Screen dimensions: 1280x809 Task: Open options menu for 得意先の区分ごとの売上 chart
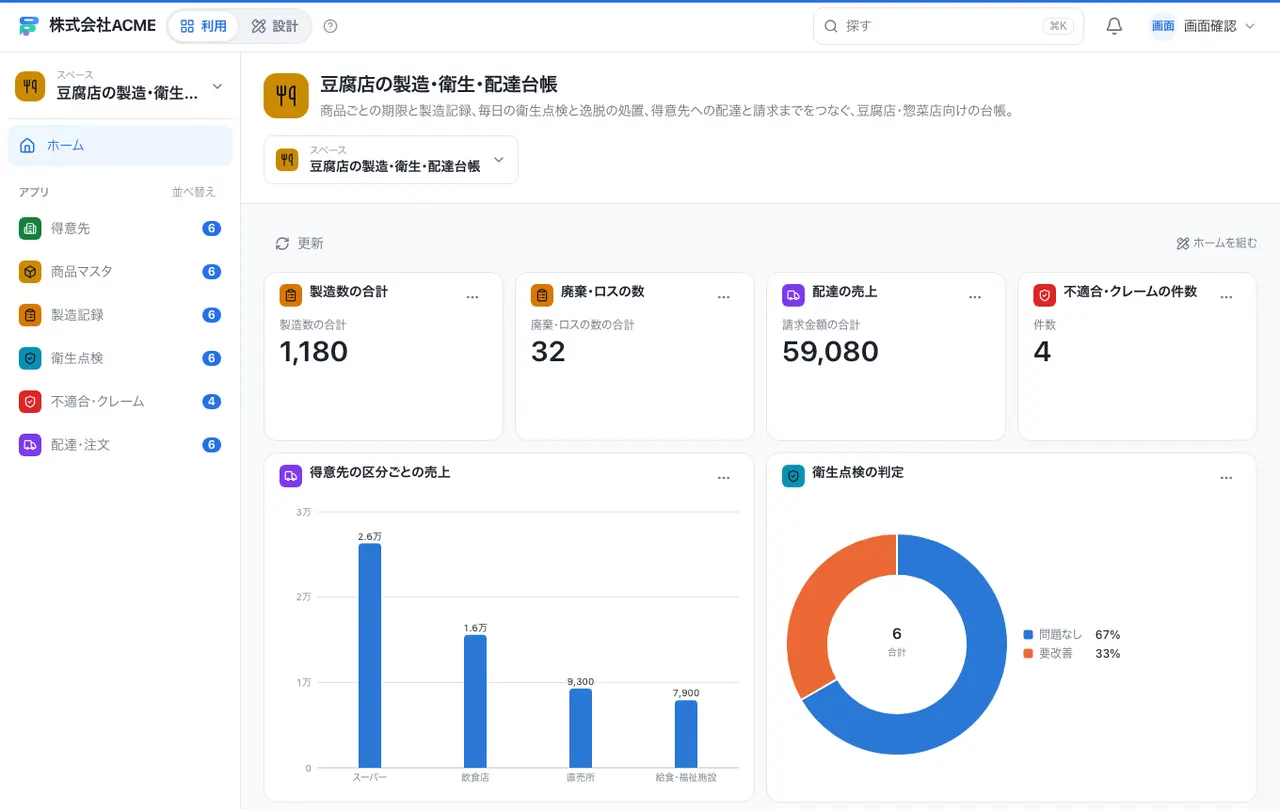[723, 477]
